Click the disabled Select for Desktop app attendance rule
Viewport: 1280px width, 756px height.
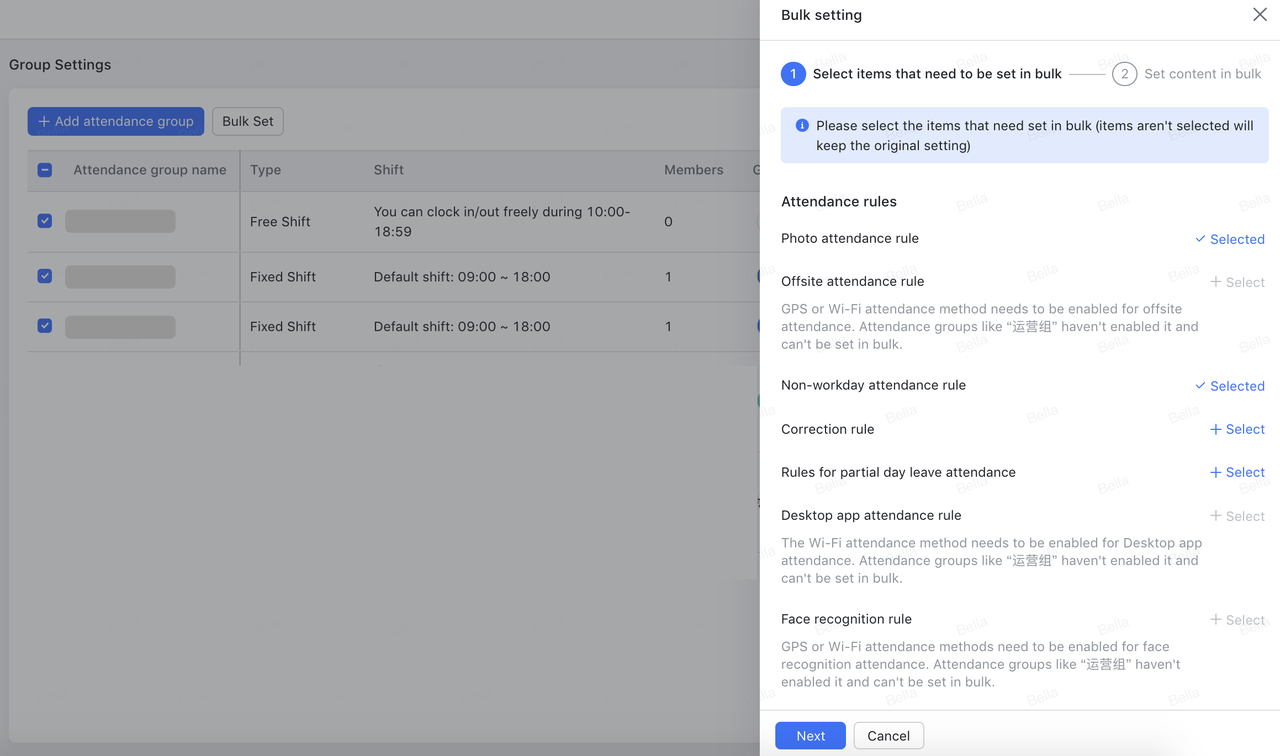(1237, 516)
